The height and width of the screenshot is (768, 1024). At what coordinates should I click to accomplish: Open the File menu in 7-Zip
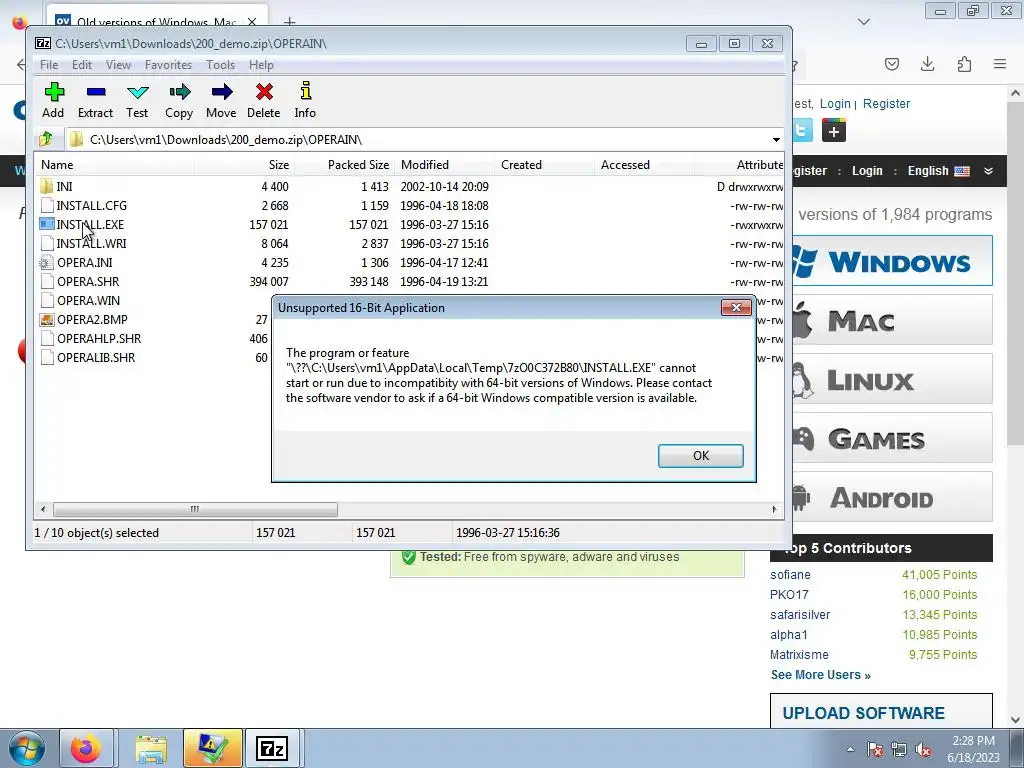click(x=49, y=65)
